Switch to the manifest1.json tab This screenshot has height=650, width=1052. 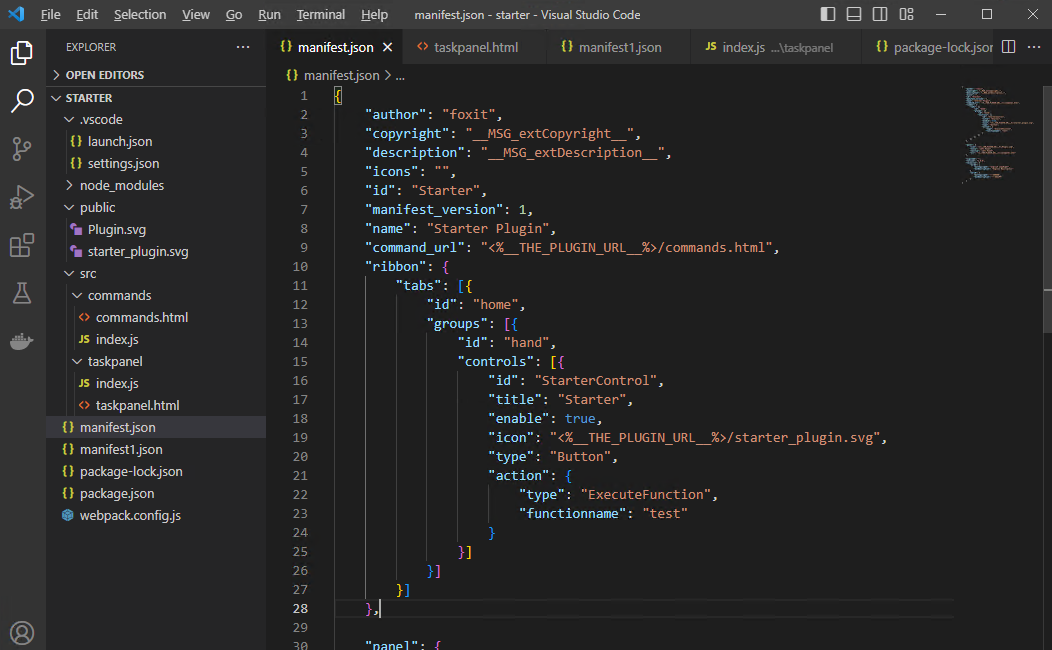coord(619,47)
